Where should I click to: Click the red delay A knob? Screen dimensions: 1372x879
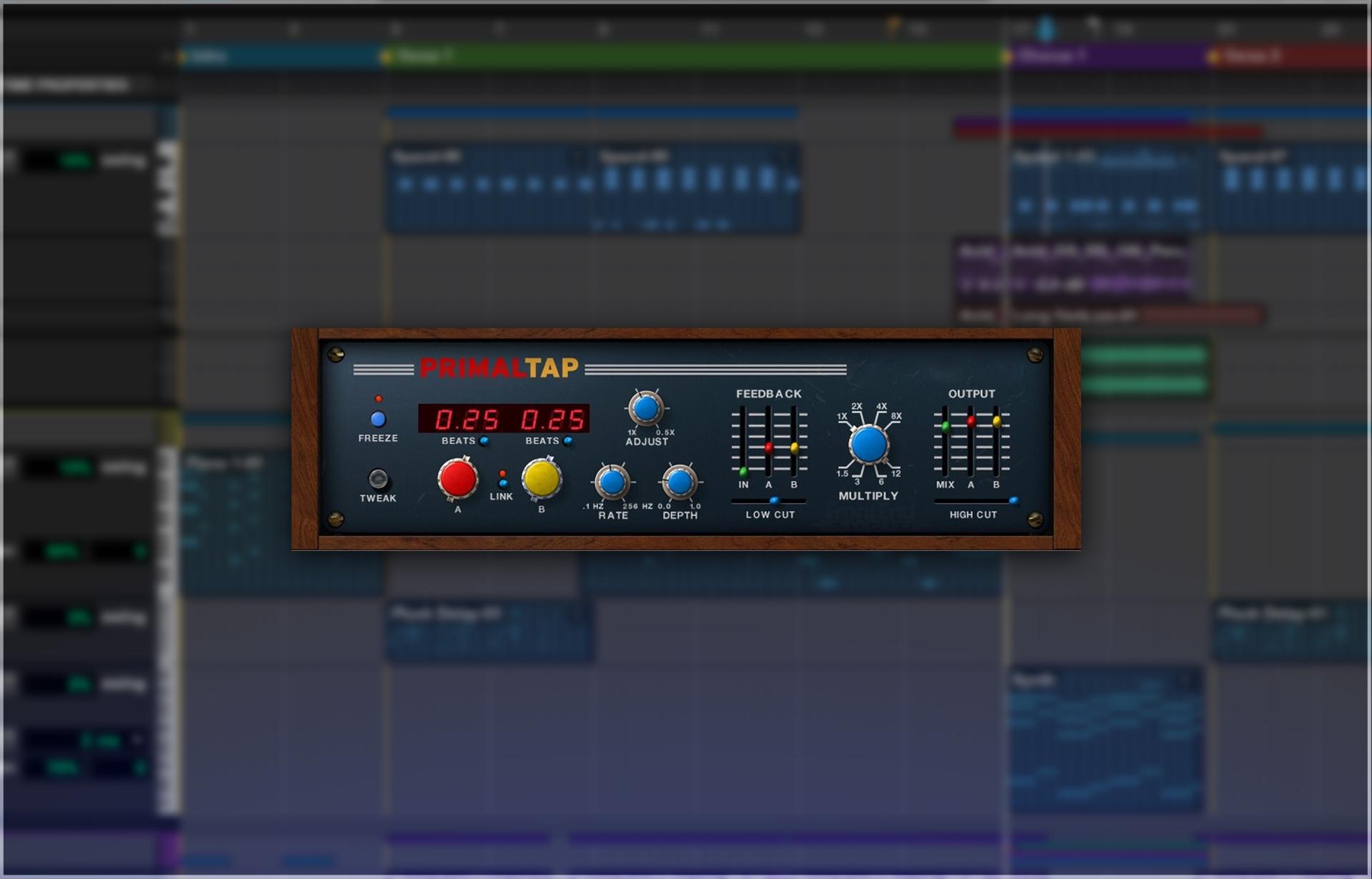click(x=458, y=478)
